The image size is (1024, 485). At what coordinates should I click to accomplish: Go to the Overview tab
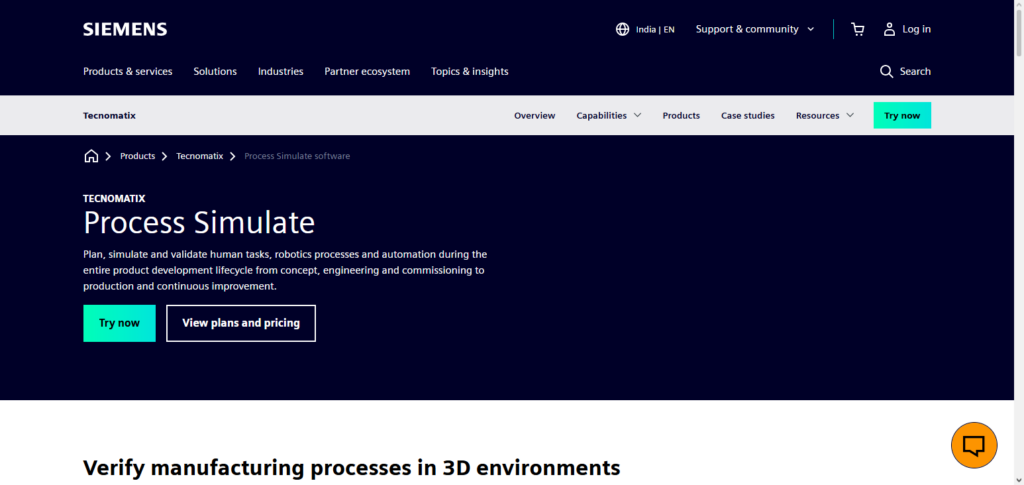point(534,116)
